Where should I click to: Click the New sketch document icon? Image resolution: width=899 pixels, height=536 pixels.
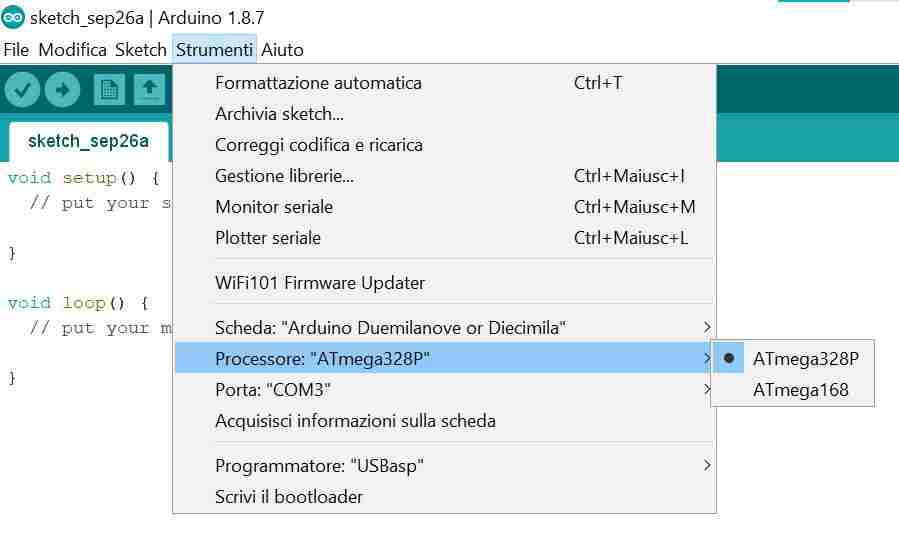point(109,90)
